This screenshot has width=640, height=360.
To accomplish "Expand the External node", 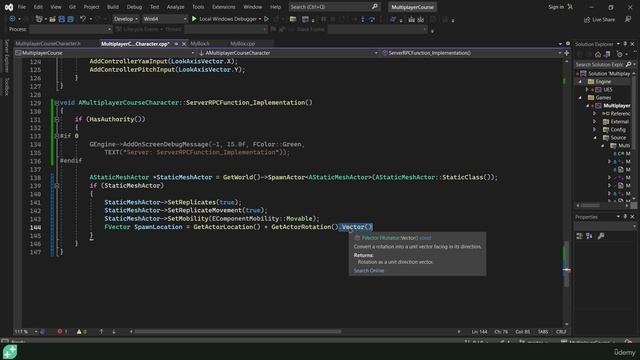I will (x=595, y=122).
